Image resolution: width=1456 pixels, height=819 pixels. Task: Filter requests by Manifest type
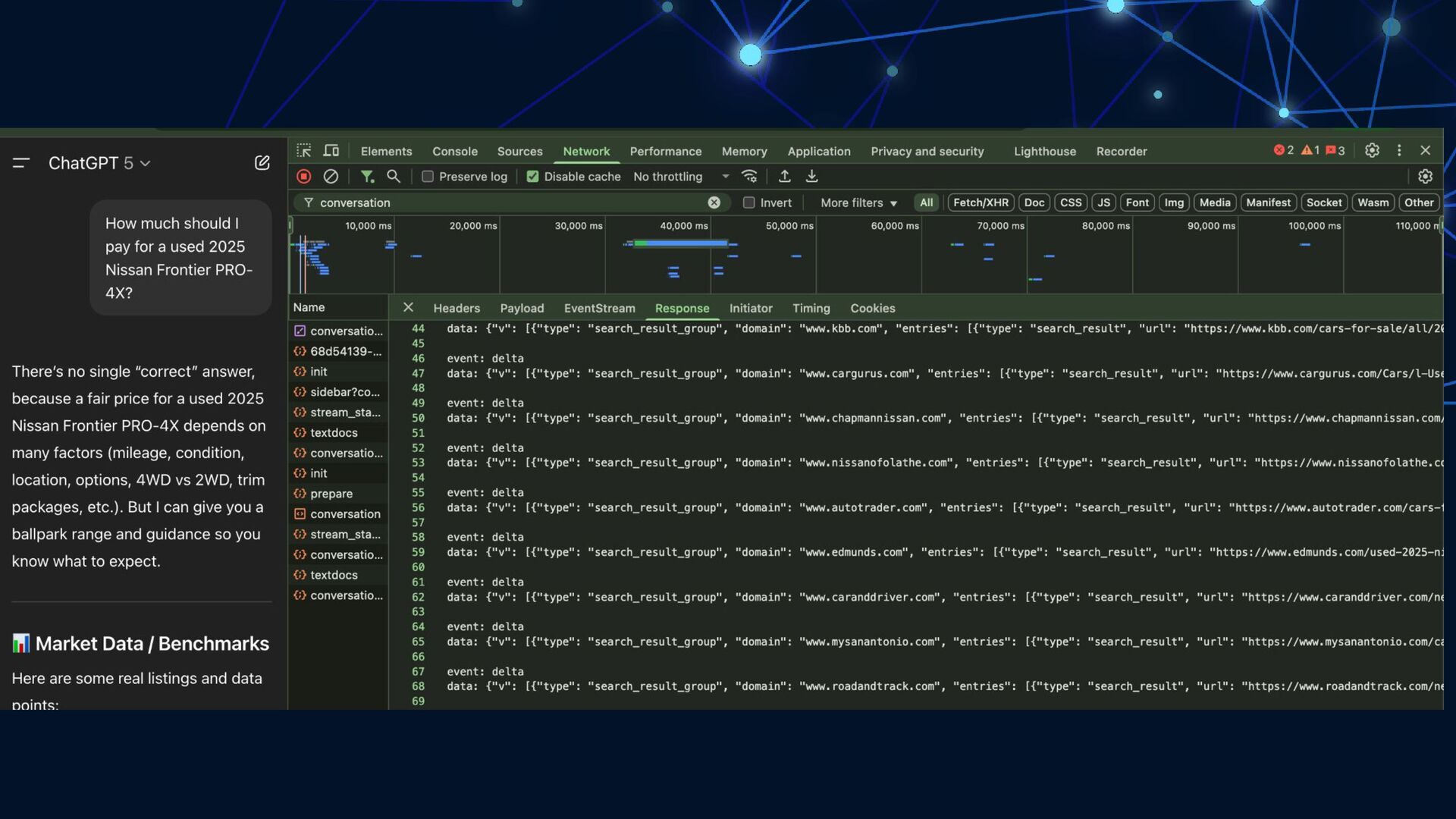(x=1268, y=202)
